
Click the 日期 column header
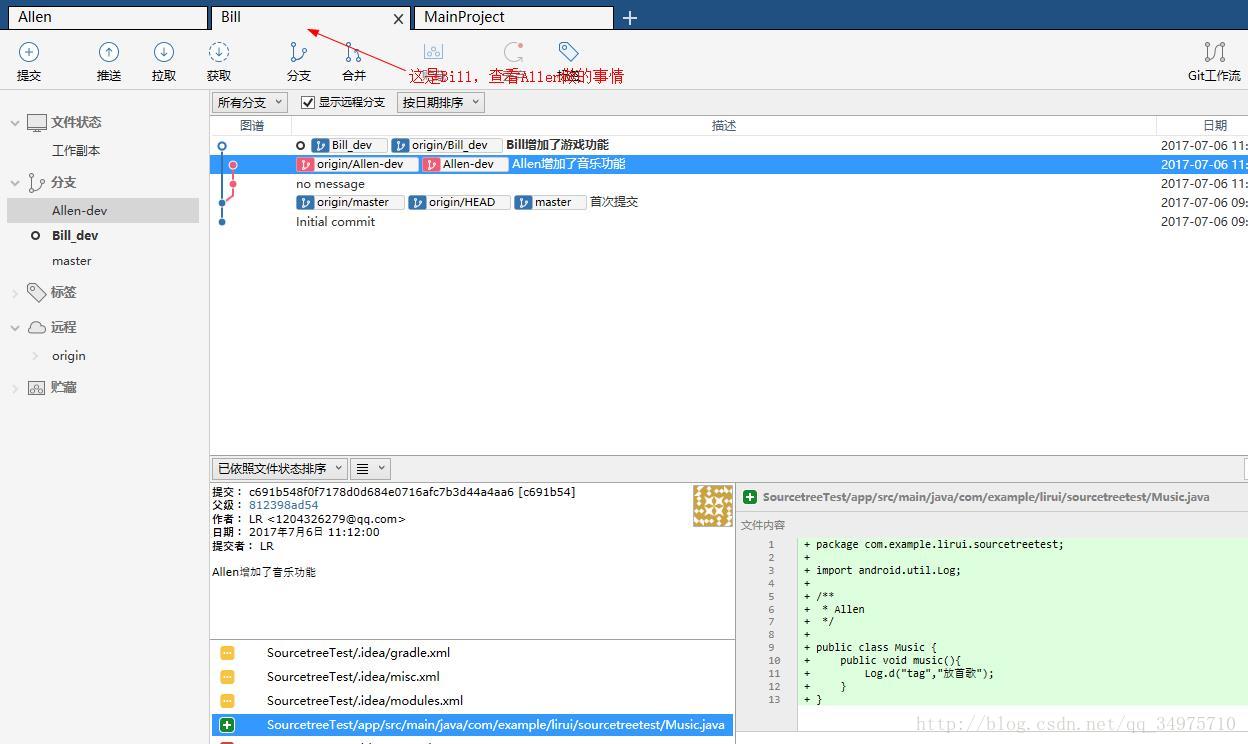(x=1203, y=125)
